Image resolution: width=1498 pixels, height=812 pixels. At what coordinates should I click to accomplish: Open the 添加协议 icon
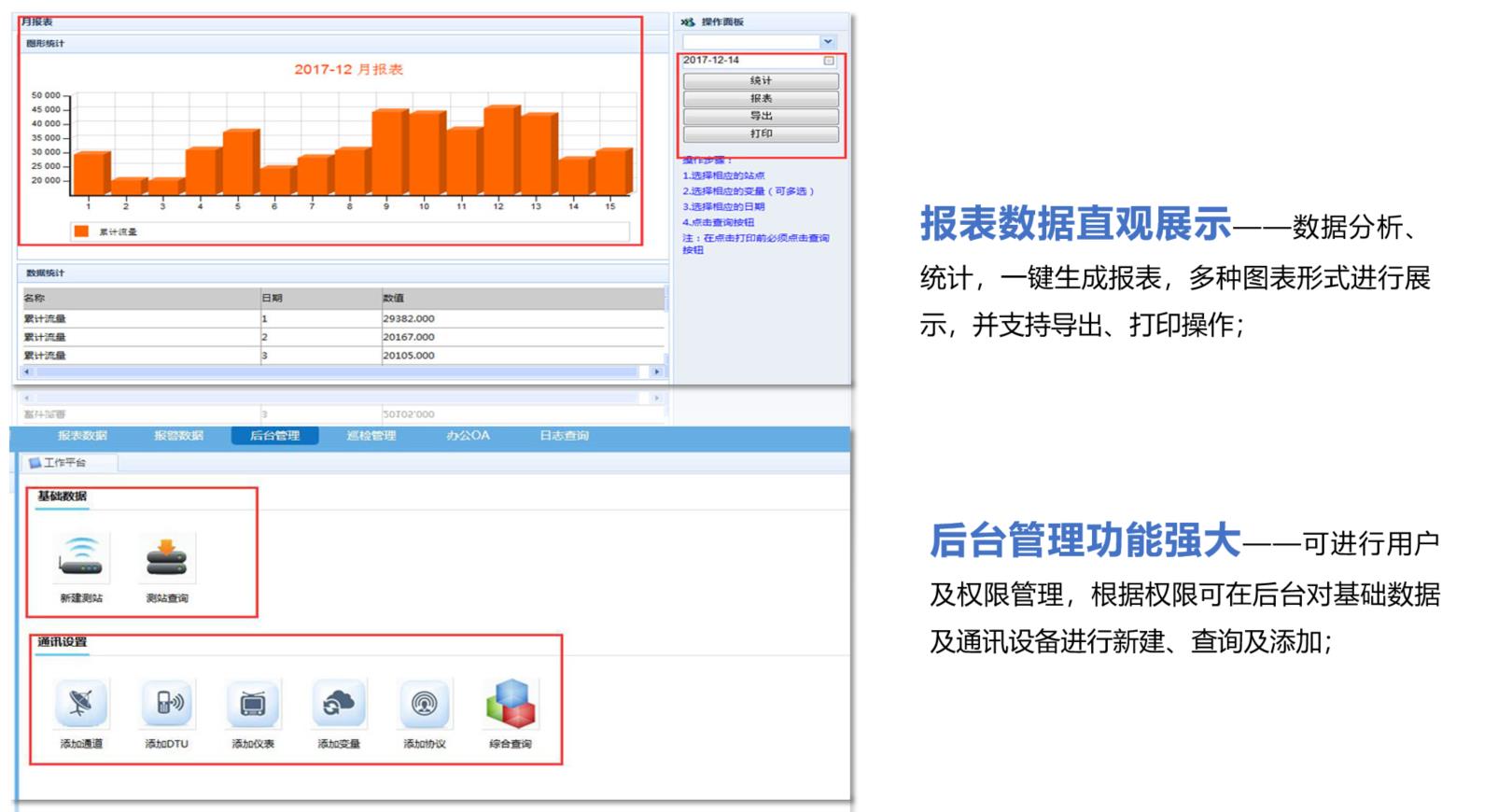click(x=425, y=703)
